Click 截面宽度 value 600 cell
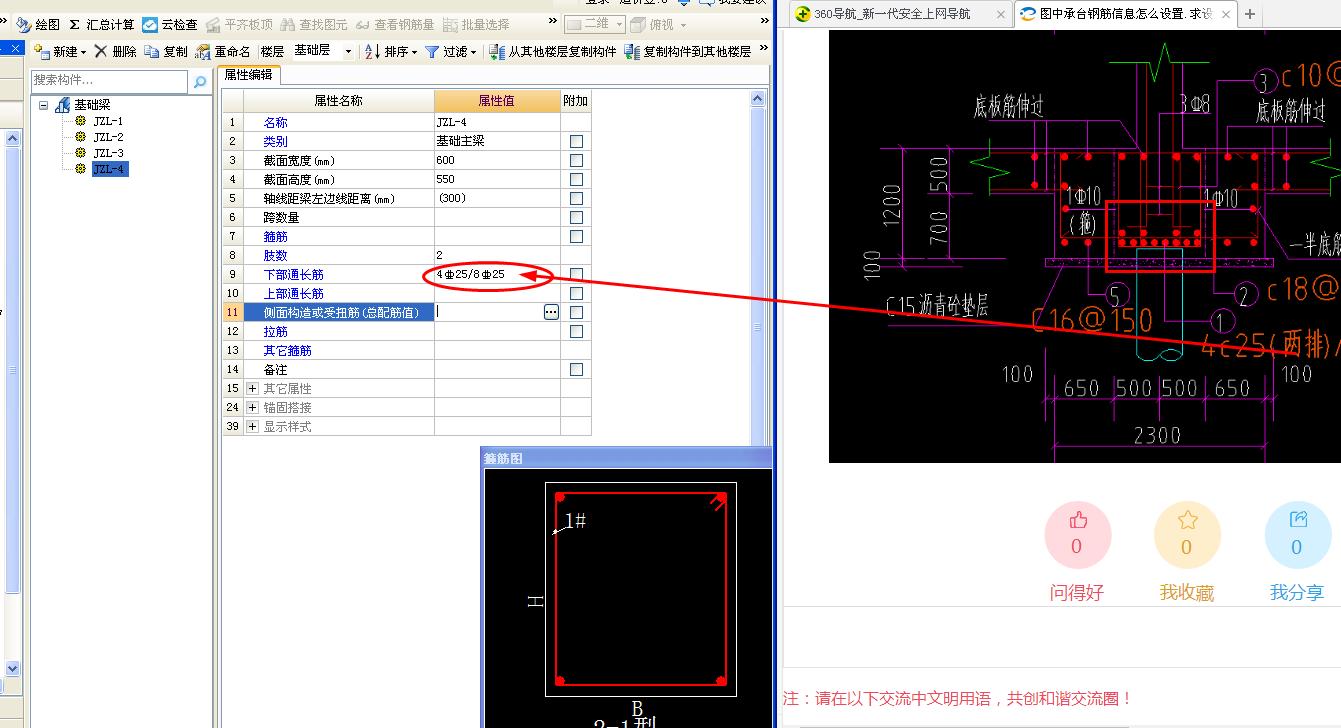This screenshot has height=728, width=1341. (497, 160)
